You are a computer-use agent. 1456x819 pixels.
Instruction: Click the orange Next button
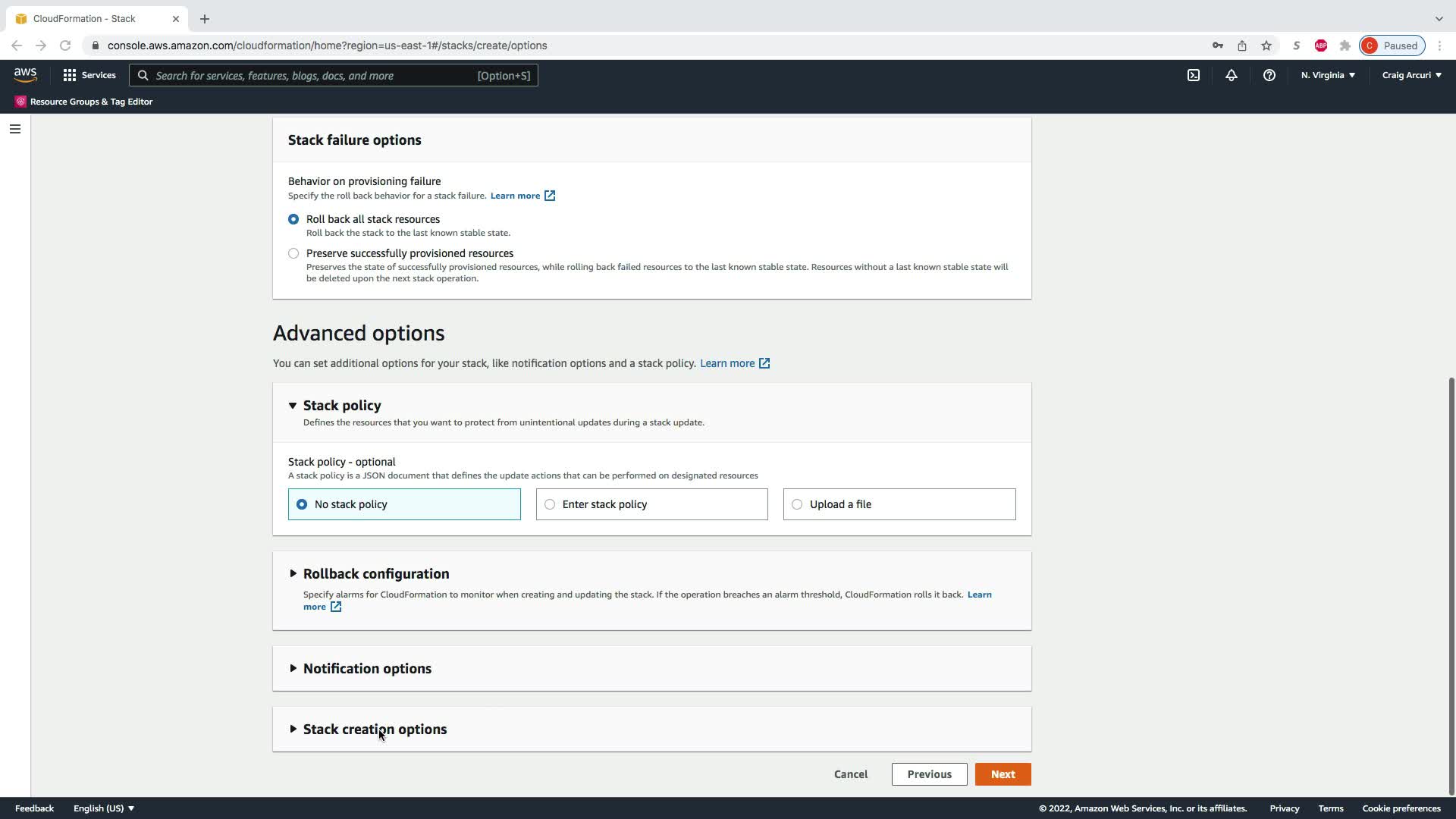1002,774
